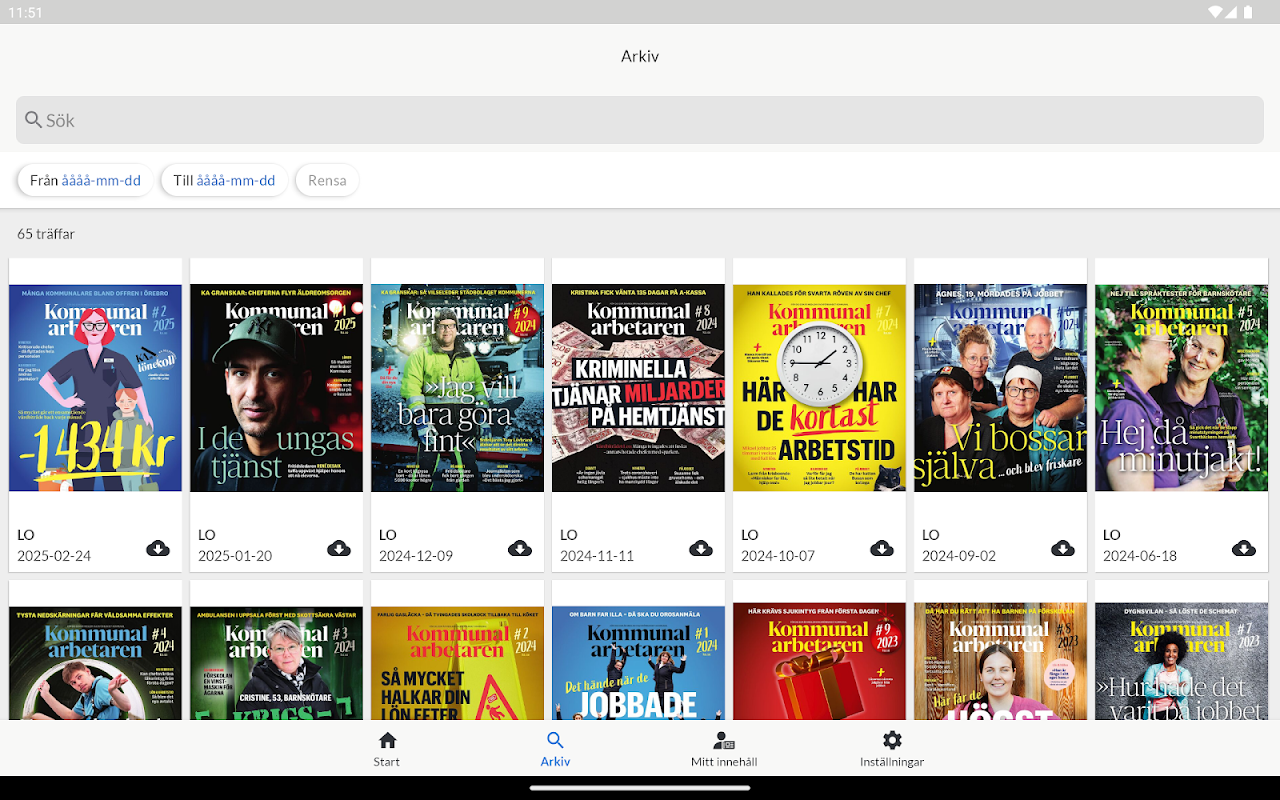Open the #7 2023 "Hur hade det" cover
This screenshot has width=1280, height=800.
coord(1182,662)
